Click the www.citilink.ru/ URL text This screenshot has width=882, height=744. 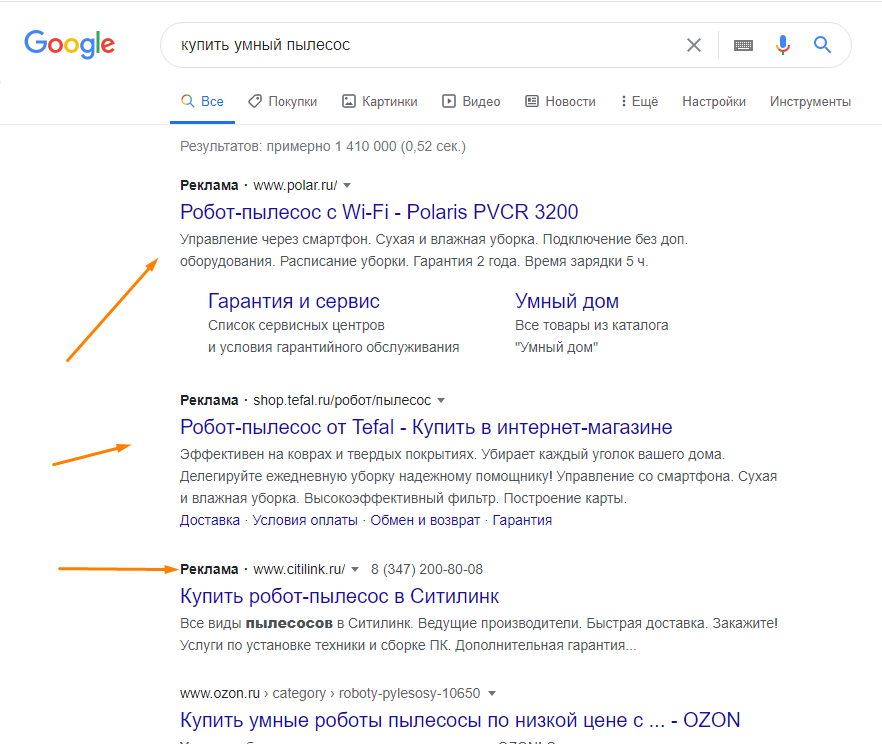[x=299, y=569]
